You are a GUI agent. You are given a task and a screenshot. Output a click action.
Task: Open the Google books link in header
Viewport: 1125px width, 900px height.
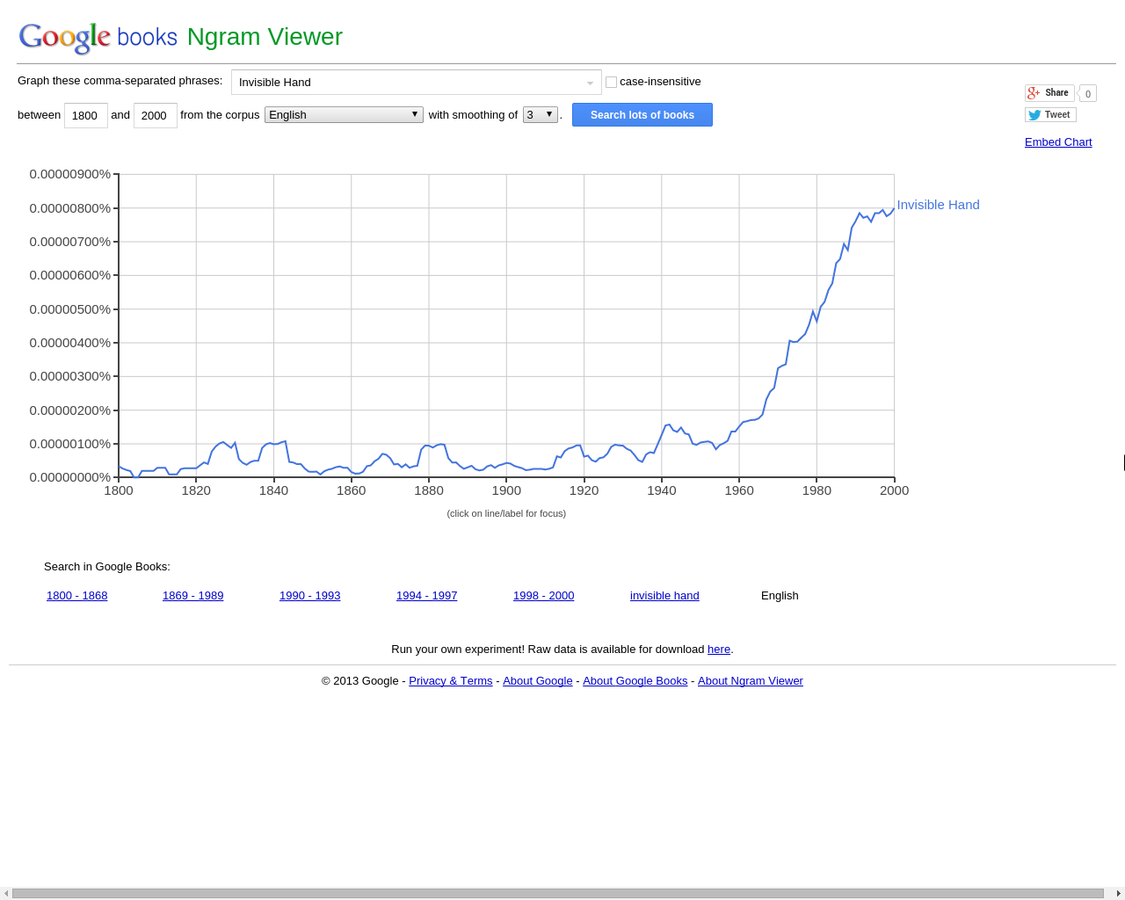click(x=146, y=37)
